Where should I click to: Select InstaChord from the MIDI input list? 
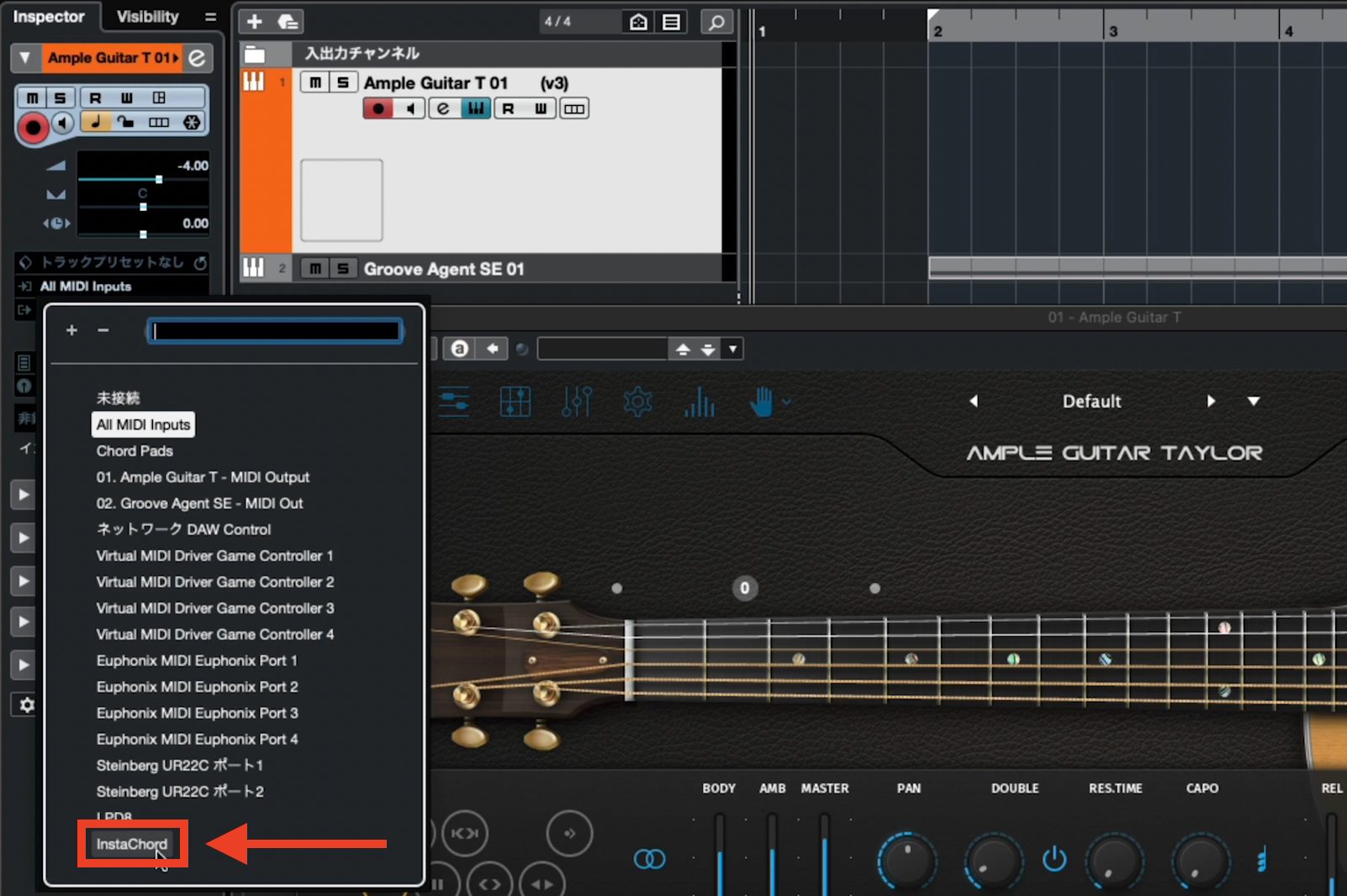(132, 844)
